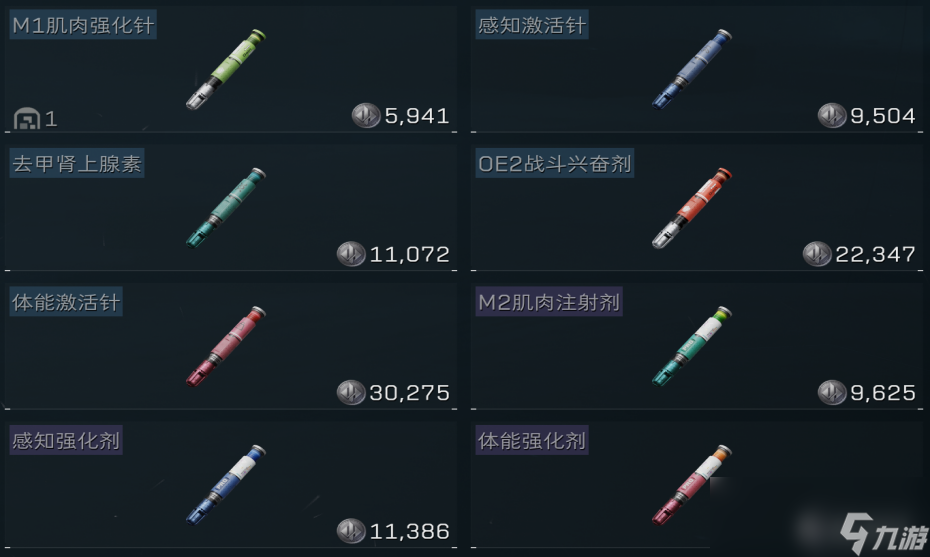930x557 pixels.
Task: Select the purple 感知强化剂 label
Action: [x=66, y=440]
